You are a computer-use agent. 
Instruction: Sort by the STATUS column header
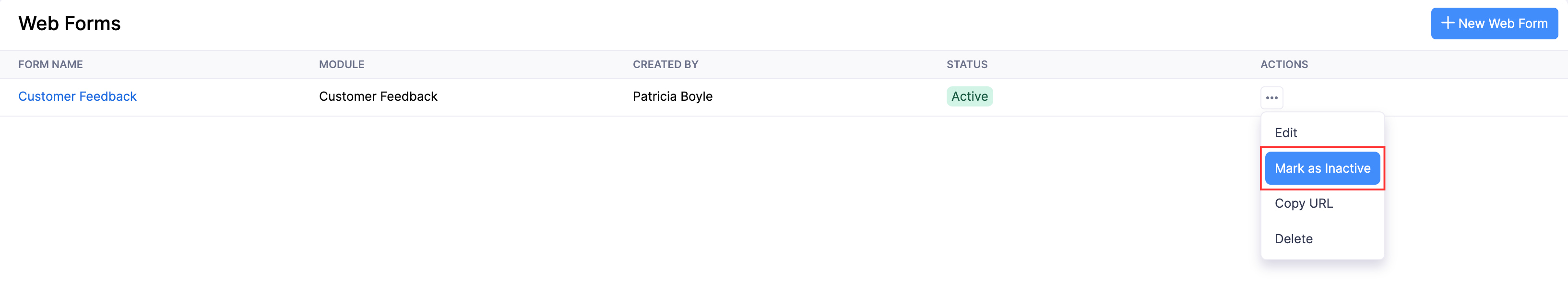(x=967, y=64)
